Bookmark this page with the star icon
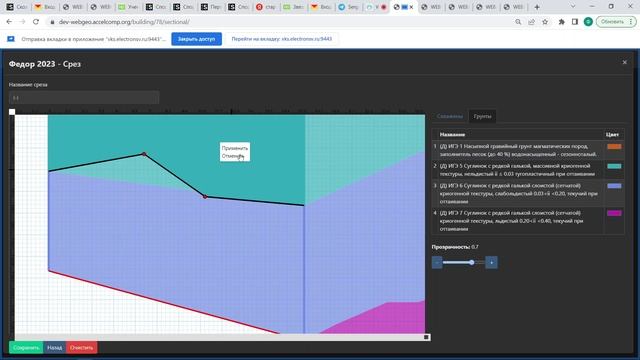Viewport: 640px width, 360px height. pyautogui.click(x=545, y=22)
